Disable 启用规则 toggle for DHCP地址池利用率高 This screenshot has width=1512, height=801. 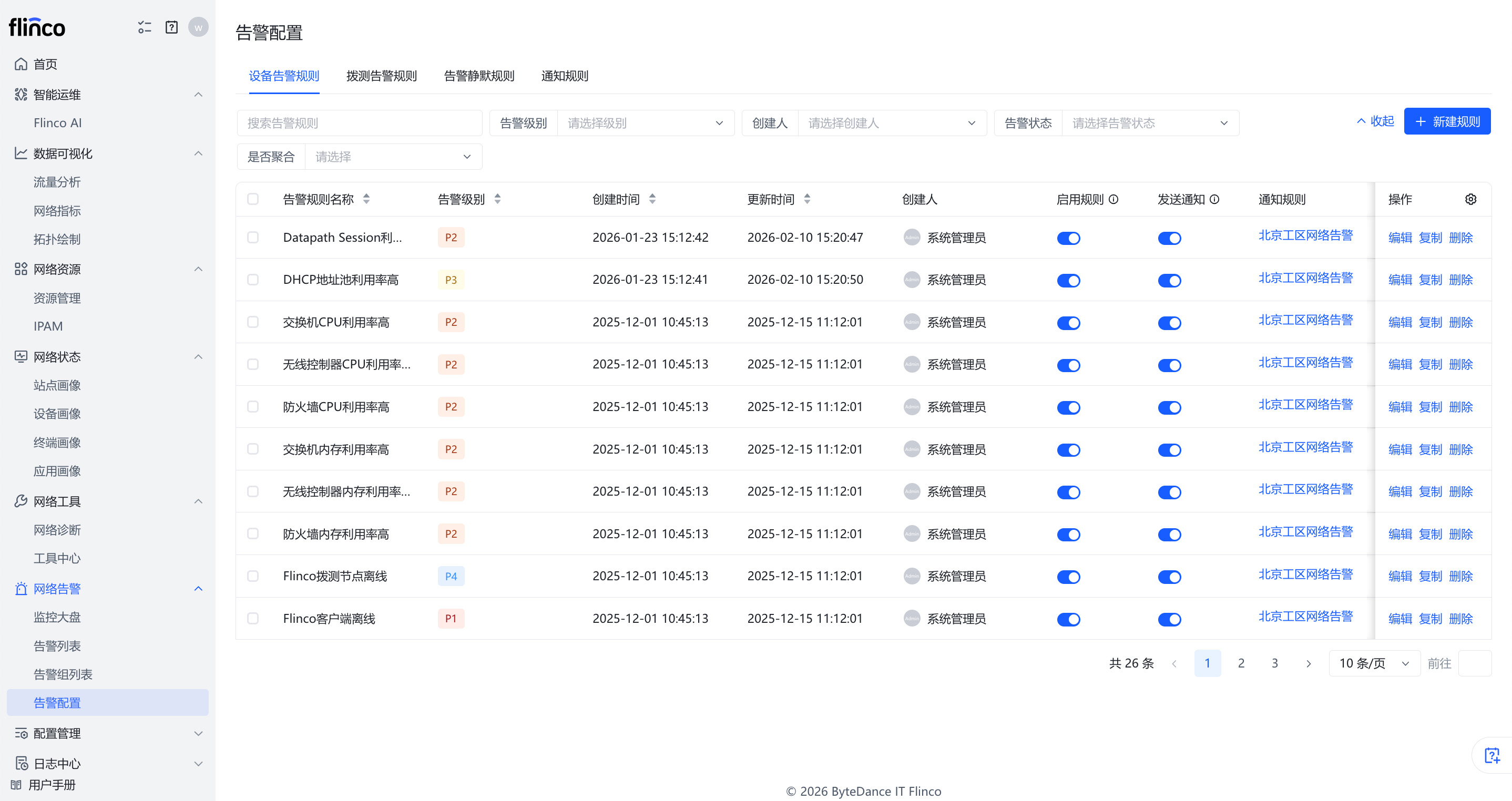coord(1068,281)
